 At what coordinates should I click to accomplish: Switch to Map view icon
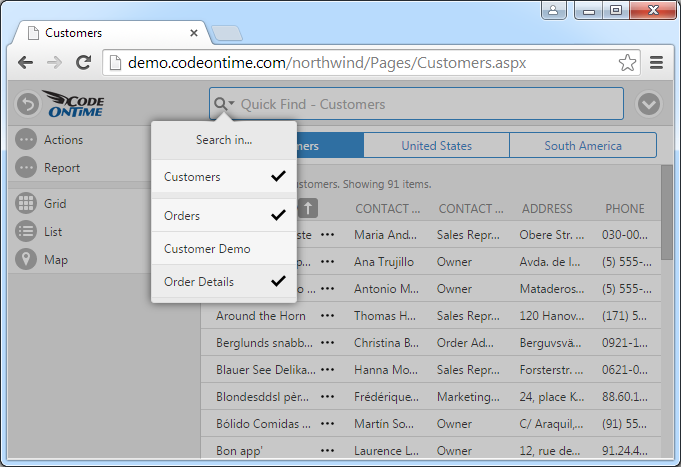point(28,260)
